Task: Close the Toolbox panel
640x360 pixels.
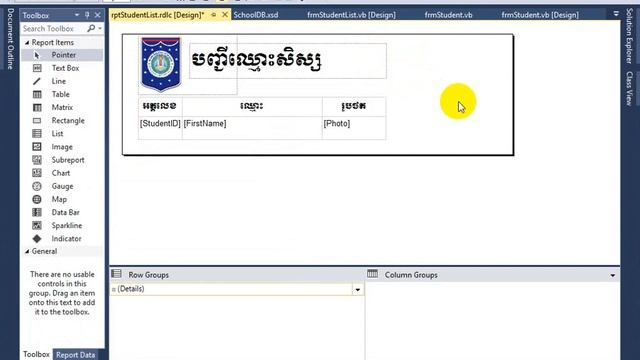Action: pos(98,15)
